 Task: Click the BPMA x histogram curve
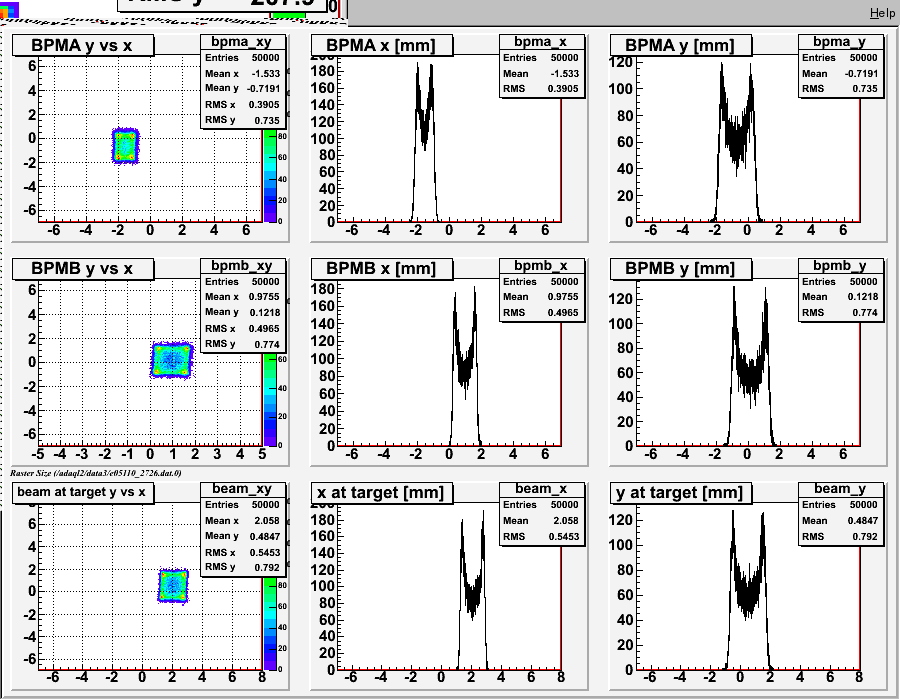425,142
